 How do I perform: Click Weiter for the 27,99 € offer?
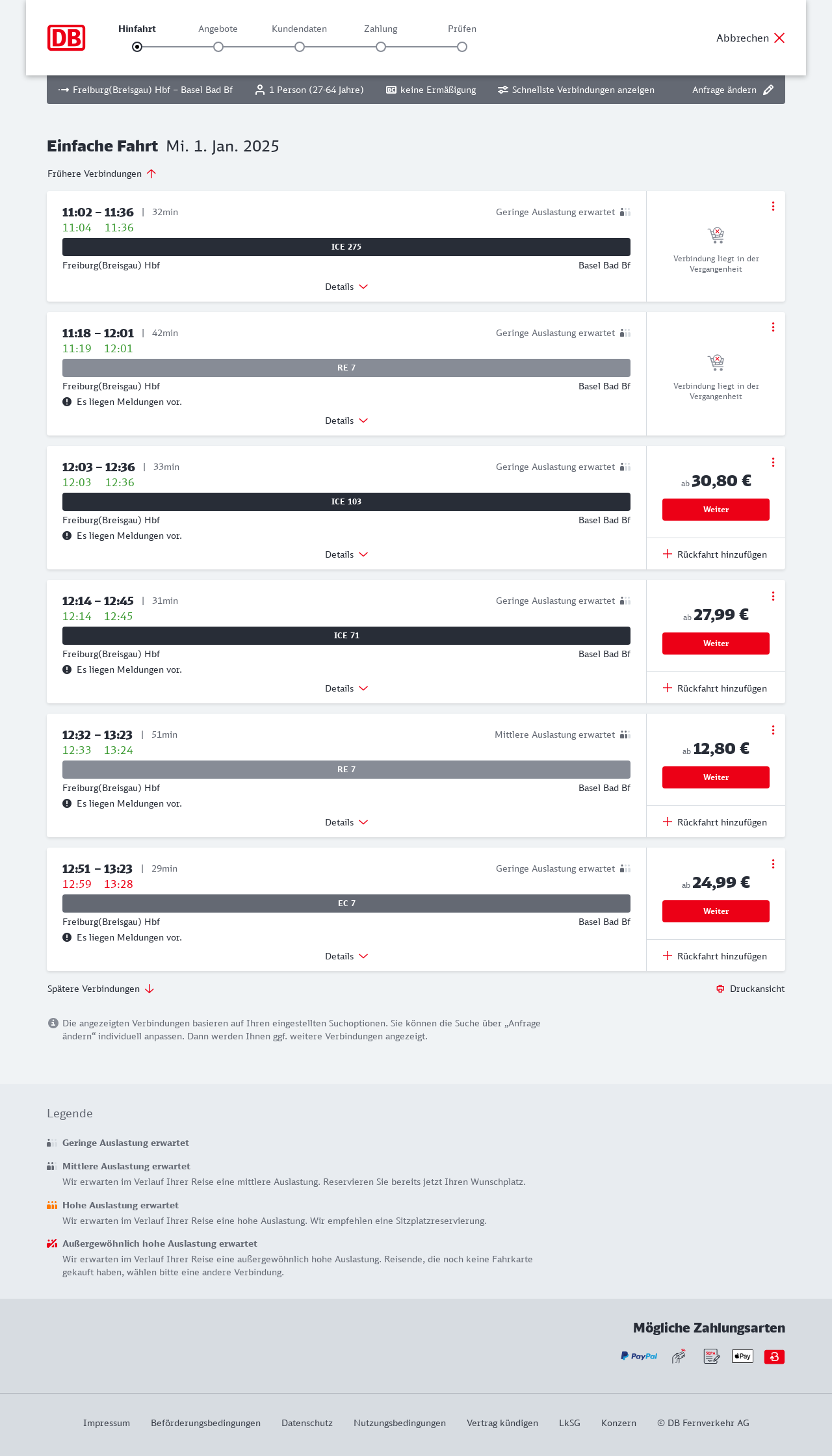coord(716,643)
